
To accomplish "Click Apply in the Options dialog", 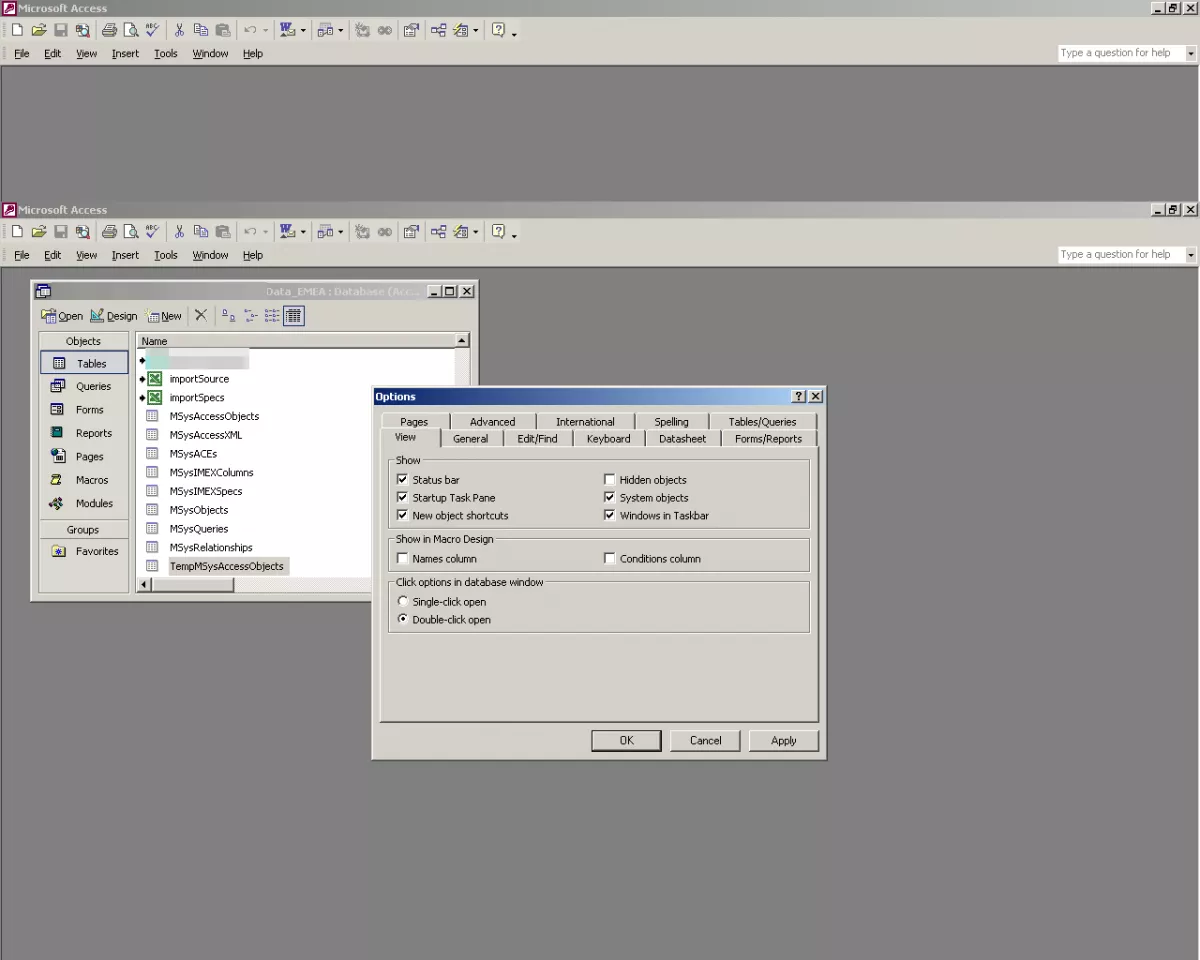I will tap(784, 740).
